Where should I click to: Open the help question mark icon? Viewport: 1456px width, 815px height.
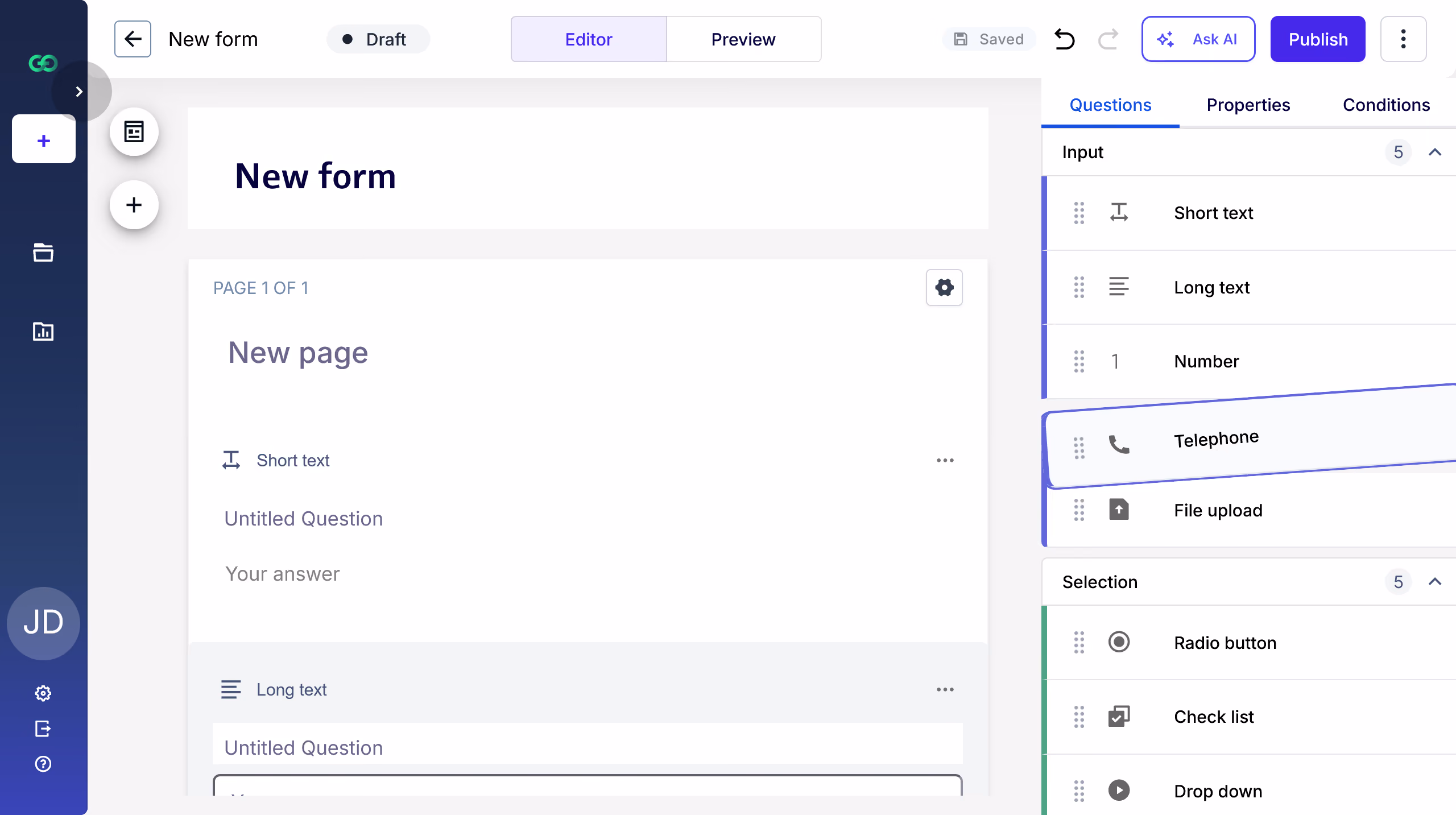click(x=43, y=764)
